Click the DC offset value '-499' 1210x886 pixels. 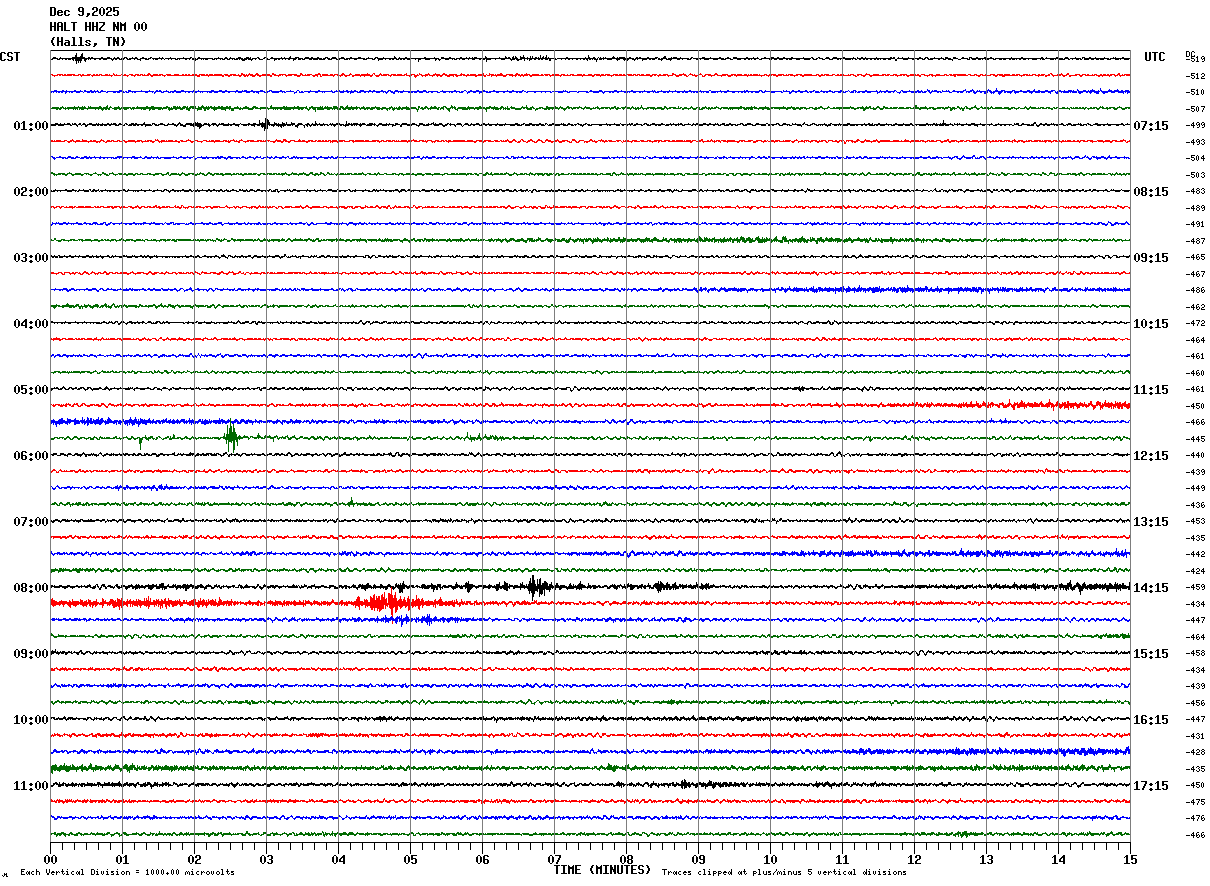(x=1195, y=125)
